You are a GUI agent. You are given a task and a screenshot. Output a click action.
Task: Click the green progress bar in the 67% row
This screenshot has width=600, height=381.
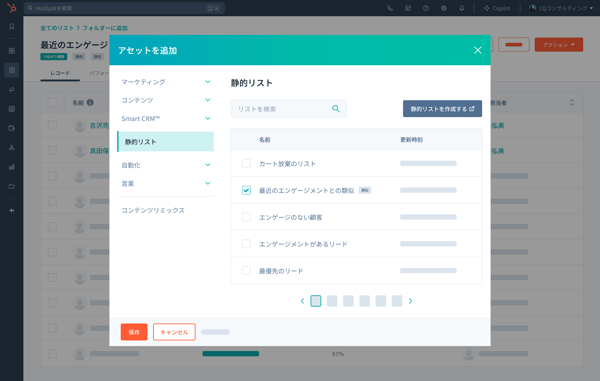click(231, 353)
